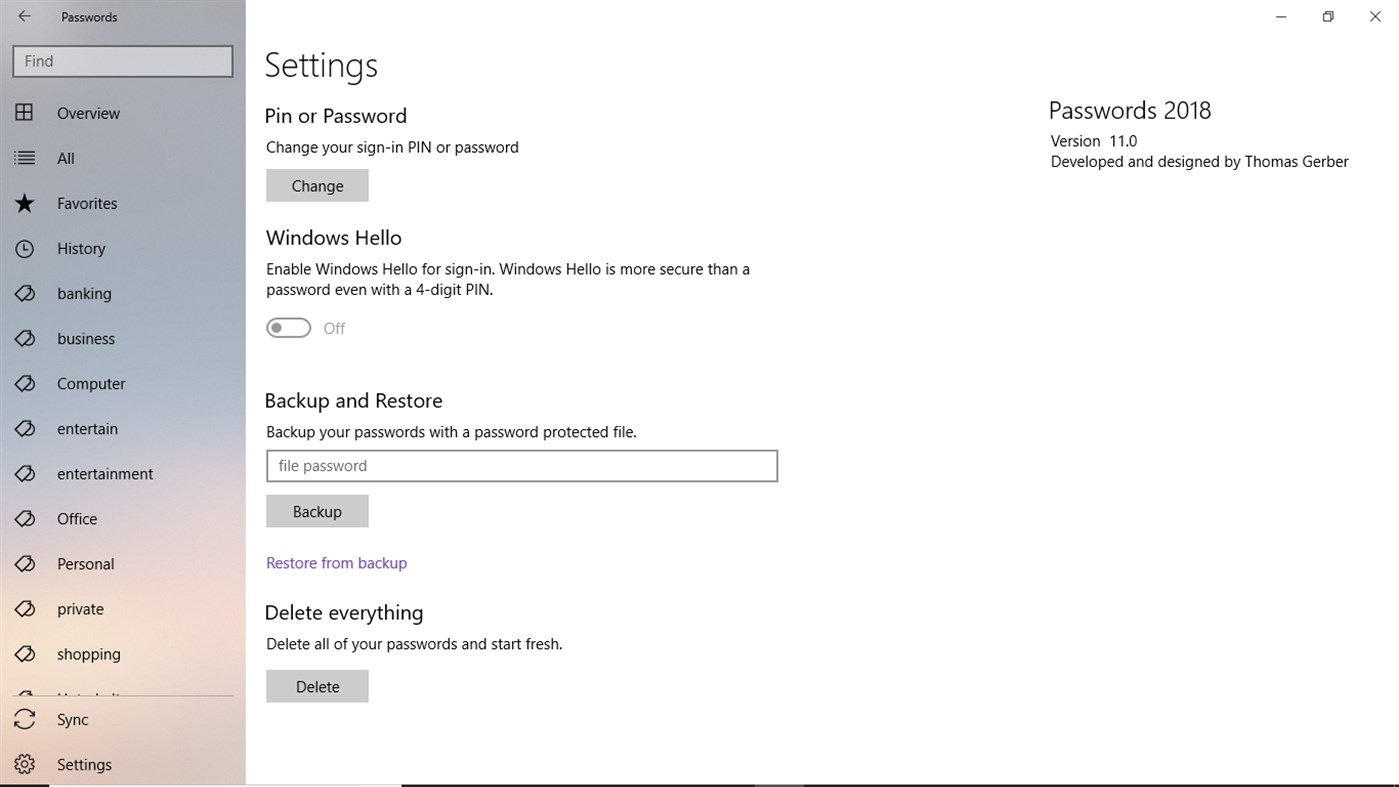Click the Settings gear icon
The height and width of the screenshot is (787, 1399).
pos(24,764)
